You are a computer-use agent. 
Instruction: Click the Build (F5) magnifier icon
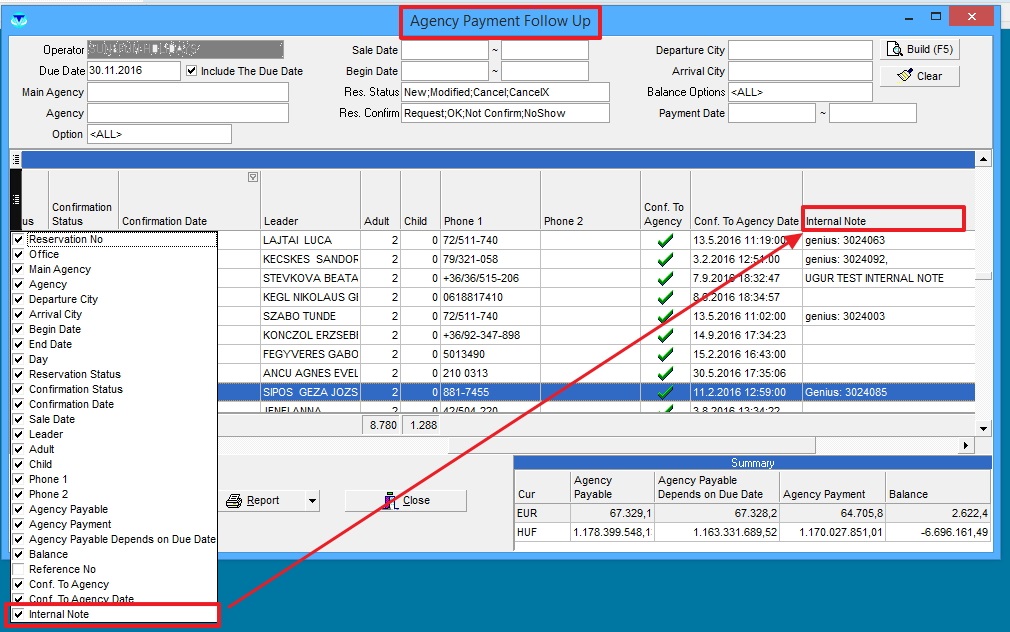pos(894,50)
